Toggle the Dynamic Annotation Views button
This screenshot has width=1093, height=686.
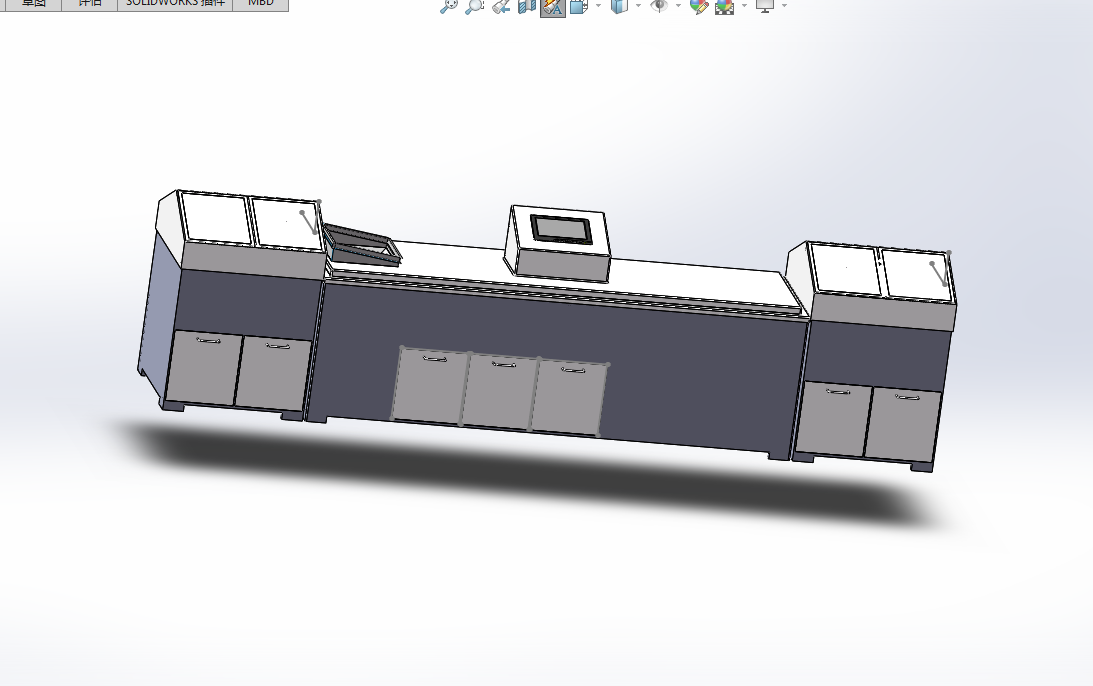(x=553, y=6)
